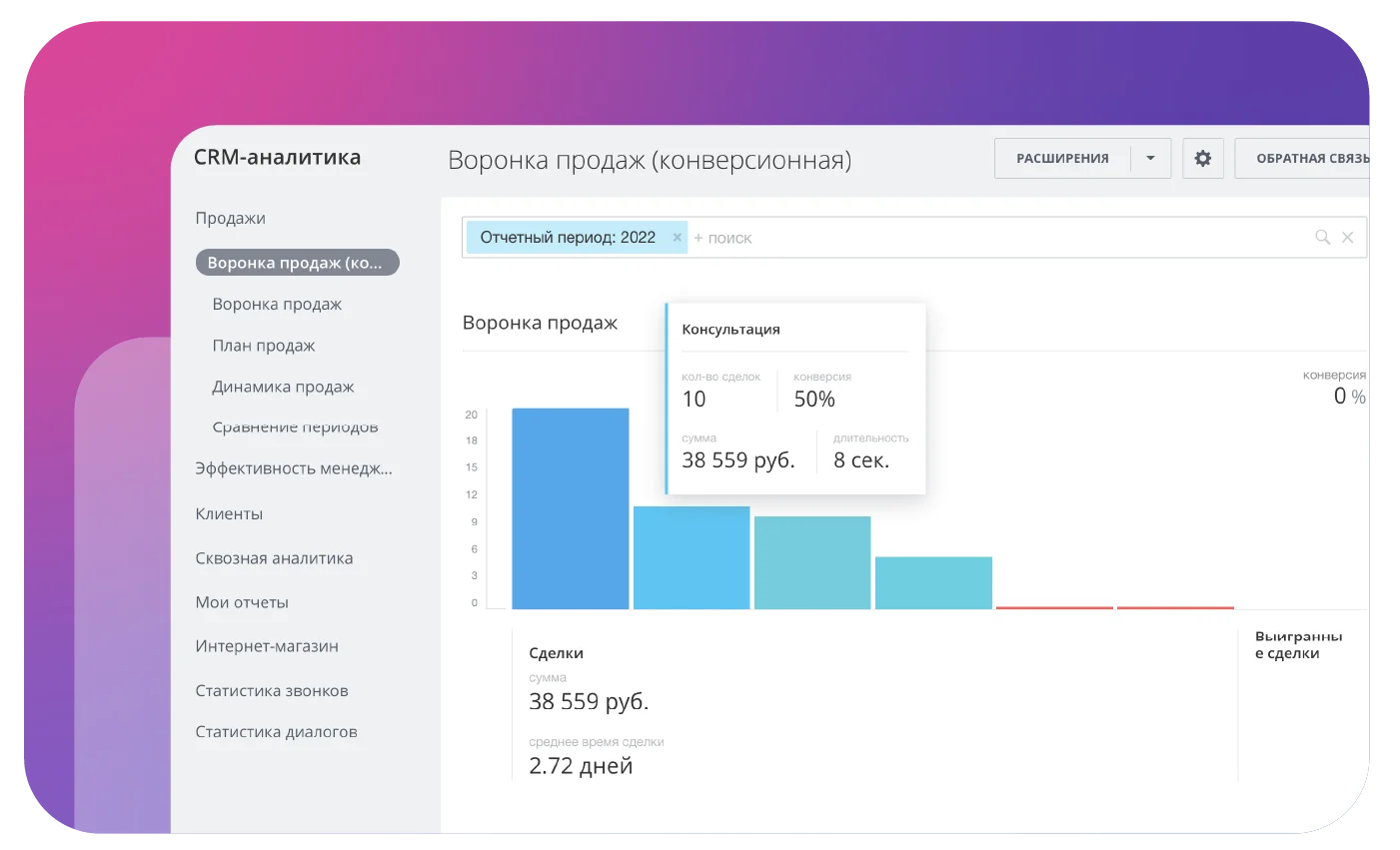Clear the search field with X icon
Image resolution: width=1400 pixels, height=850 pixels.
(x=1347, y=238)
